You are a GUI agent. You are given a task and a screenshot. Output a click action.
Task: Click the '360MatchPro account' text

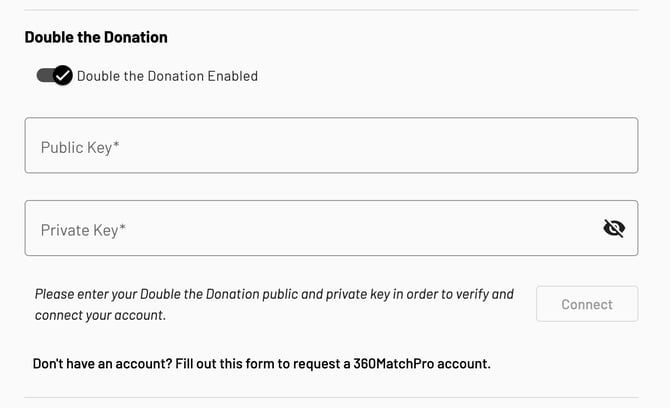click(x=420, y=363)
